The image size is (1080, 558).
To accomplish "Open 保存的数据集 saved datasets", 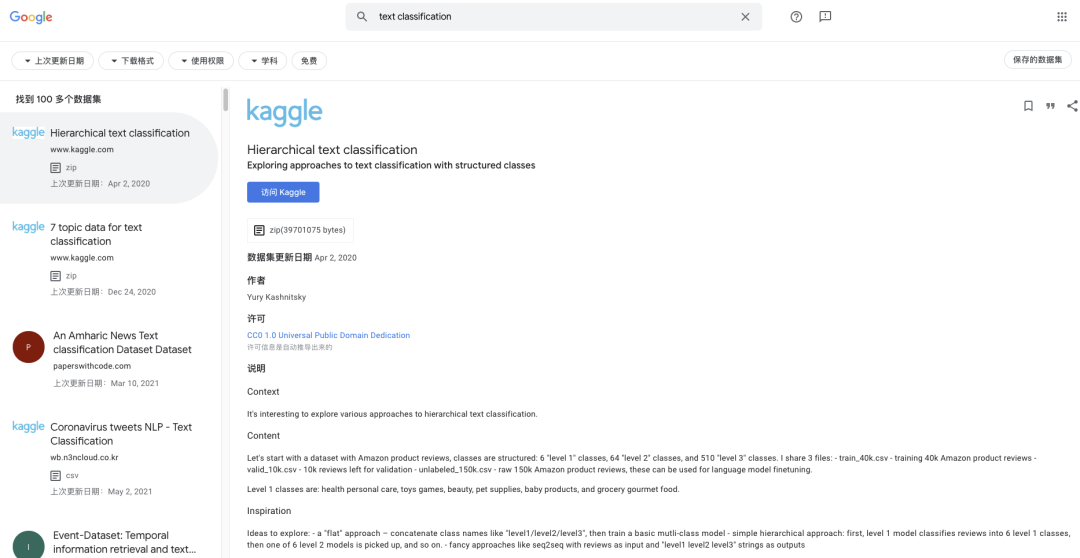I will tap(1037, 60).
